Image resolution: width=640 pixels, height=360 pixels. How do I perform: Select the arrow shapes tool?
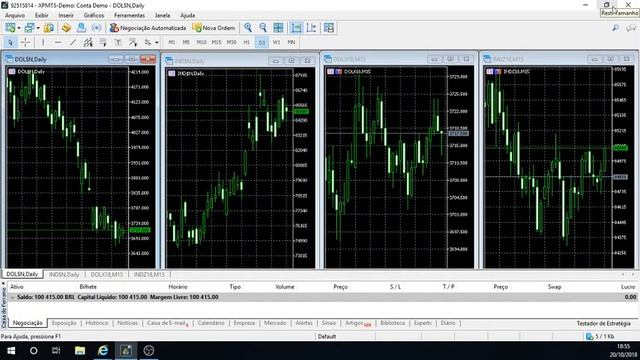pos(133,42)
